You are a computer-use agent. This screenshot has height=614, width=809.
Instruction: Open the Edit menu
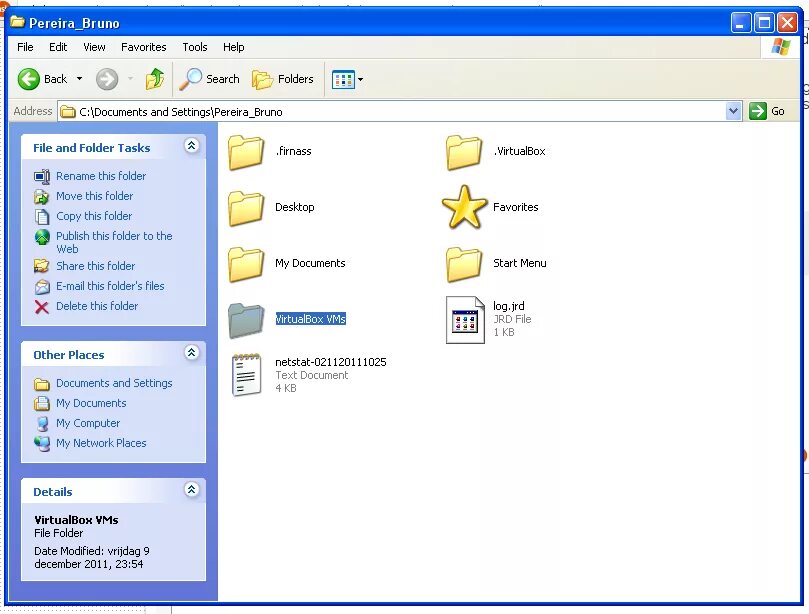click(x=58, y=47)
